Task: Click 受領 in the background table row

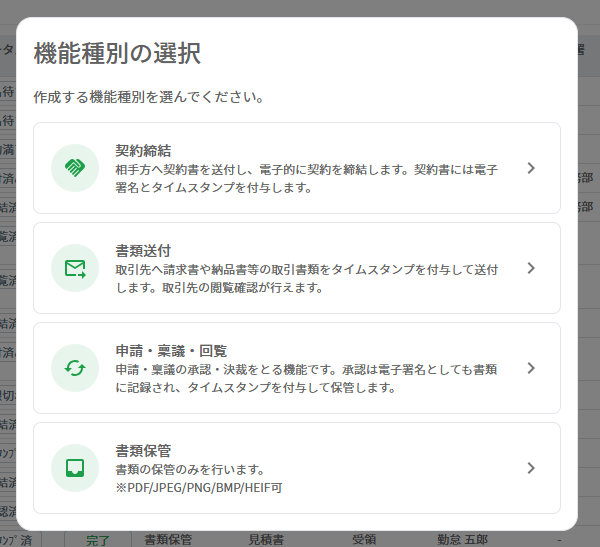Action: [x=364, y=540]
